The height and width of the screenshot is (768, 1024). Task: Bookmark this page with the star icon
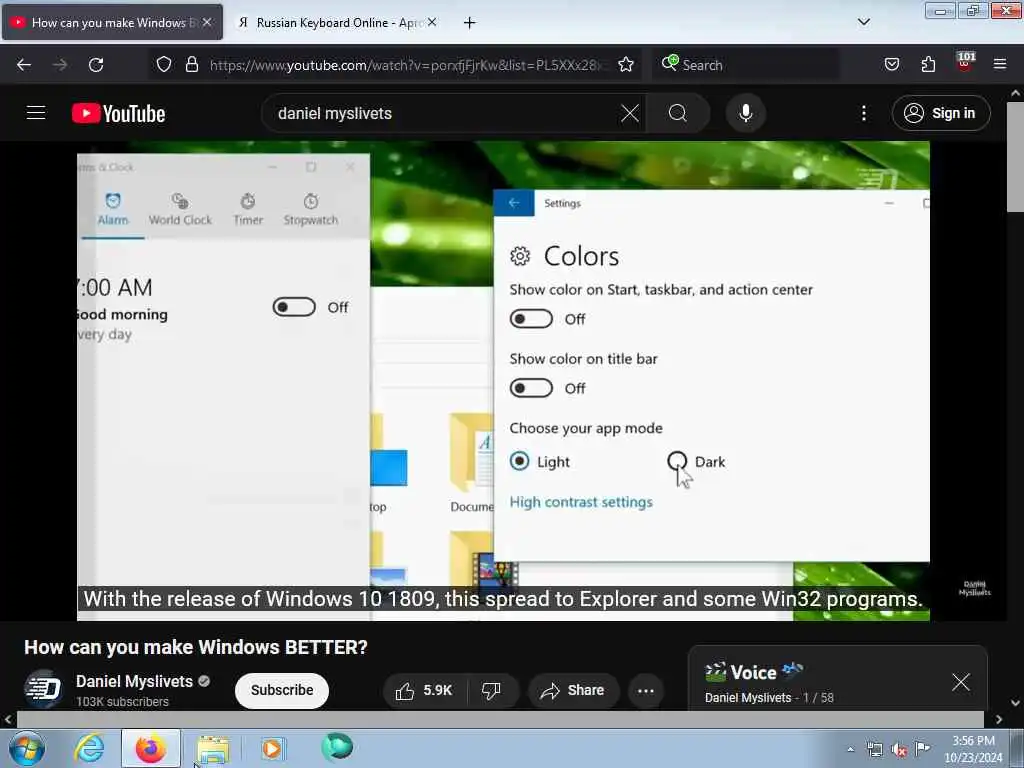626,64
